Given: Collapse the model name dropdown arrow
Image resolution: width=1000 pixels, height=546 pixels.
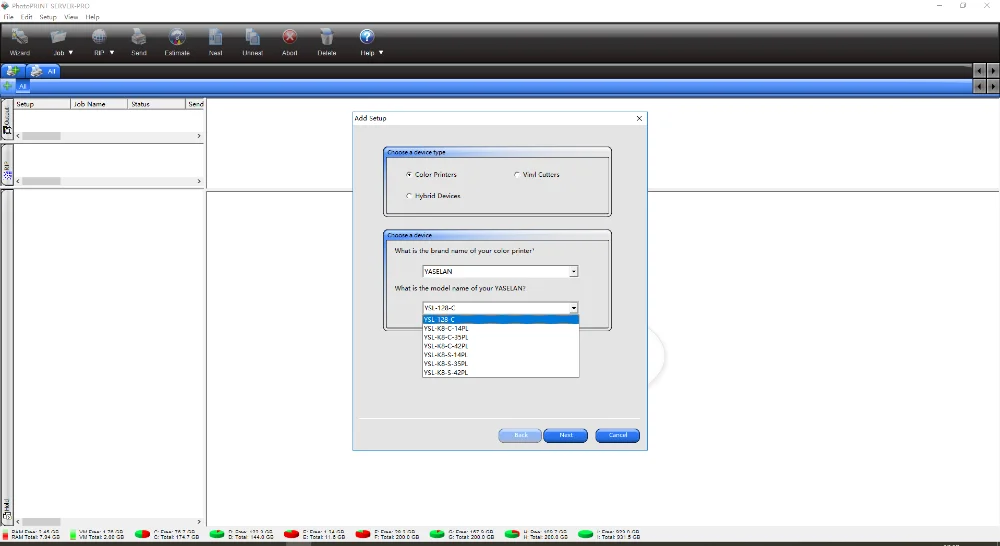Looking at the screenshot, I should (x=573, y=308).
